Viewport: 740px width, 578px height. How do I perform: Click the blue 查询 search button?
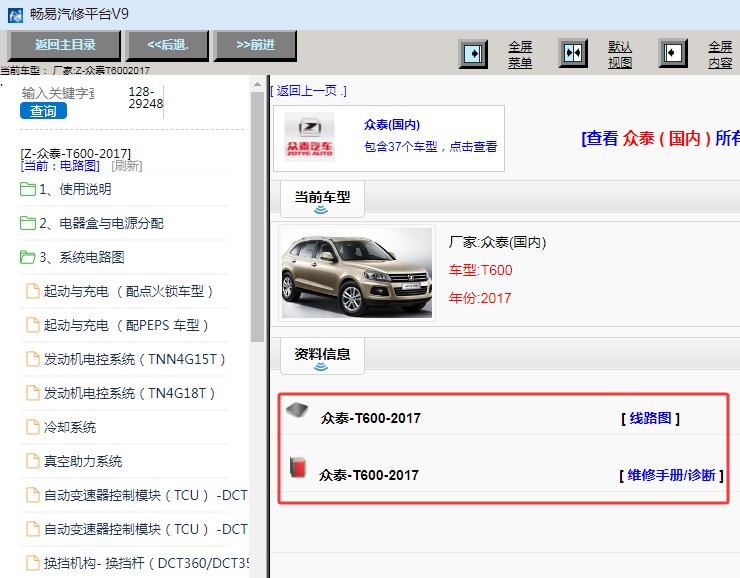coord(43,111)
